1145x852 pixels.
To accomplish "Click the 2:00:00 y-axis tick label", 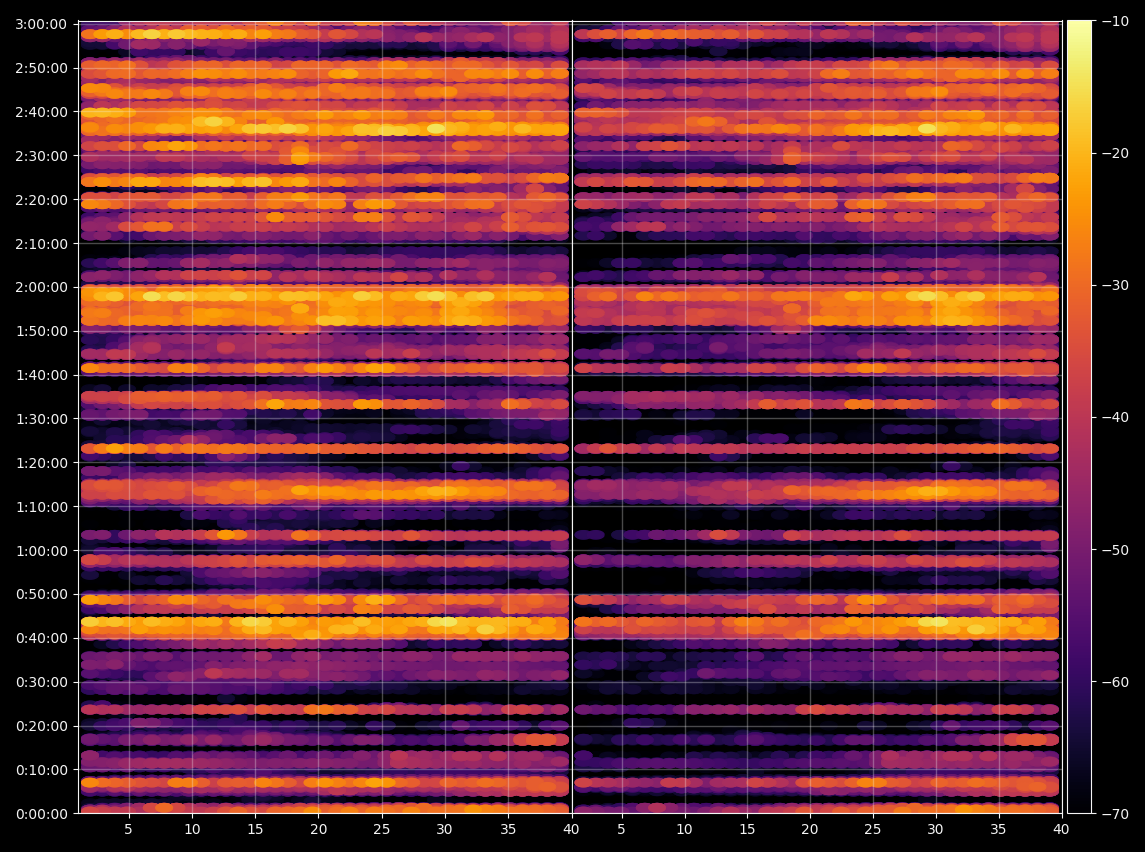I will pyautogui.click(x=41, y=288).
